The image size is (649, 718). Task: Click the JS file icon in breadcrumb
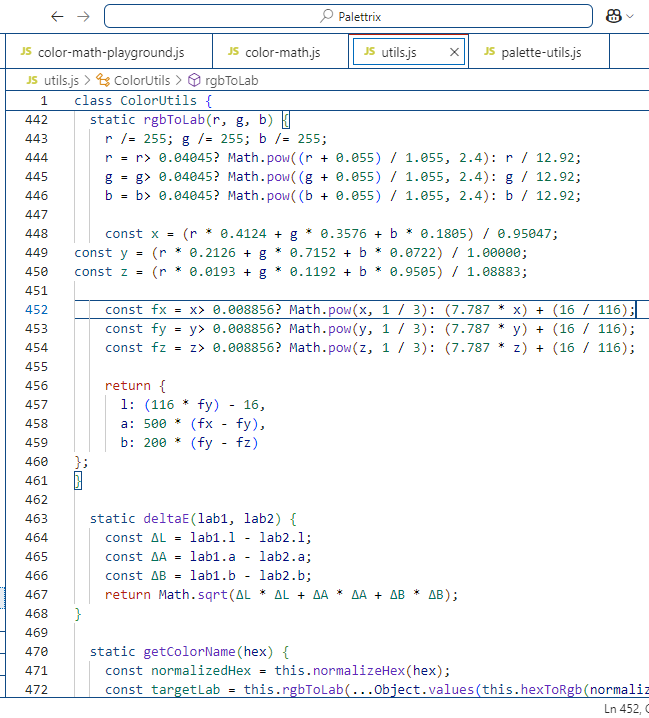click(x=32, y=80)
